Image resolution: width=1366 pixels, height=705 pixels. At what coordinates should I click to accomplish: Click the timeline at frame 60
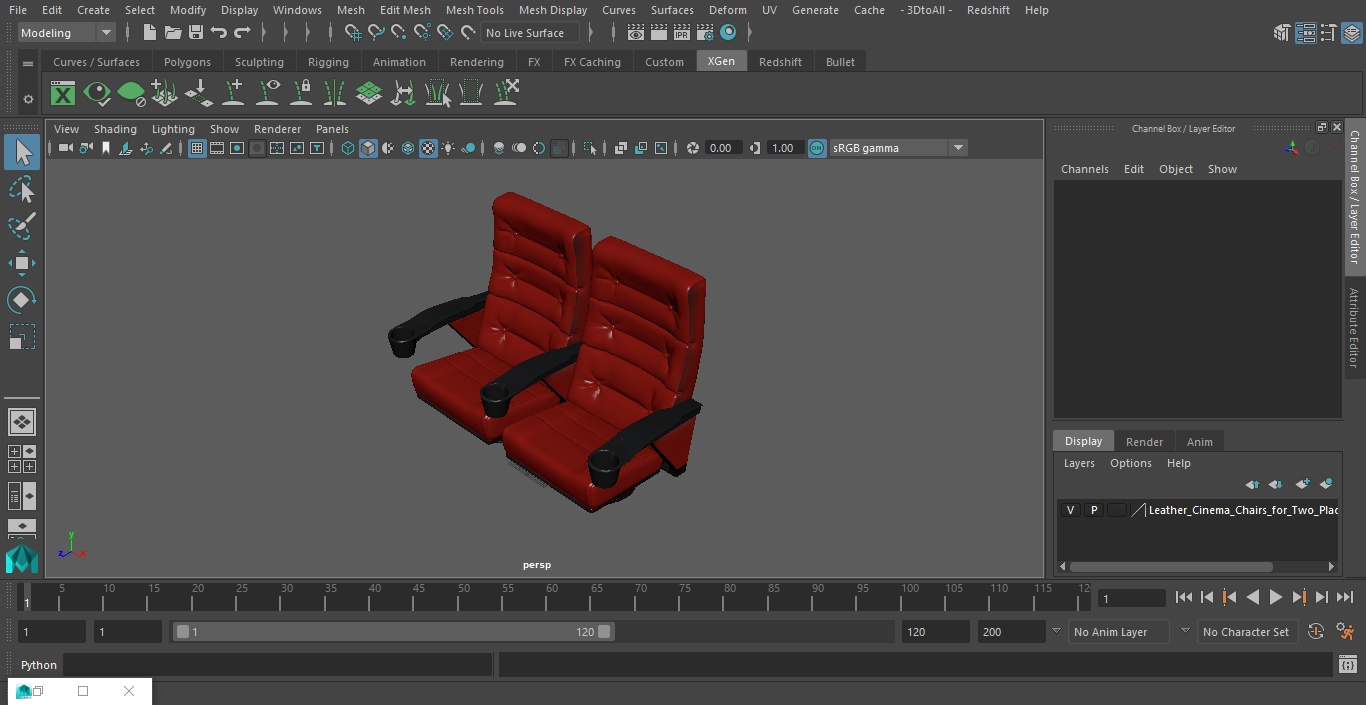point(552,598)
